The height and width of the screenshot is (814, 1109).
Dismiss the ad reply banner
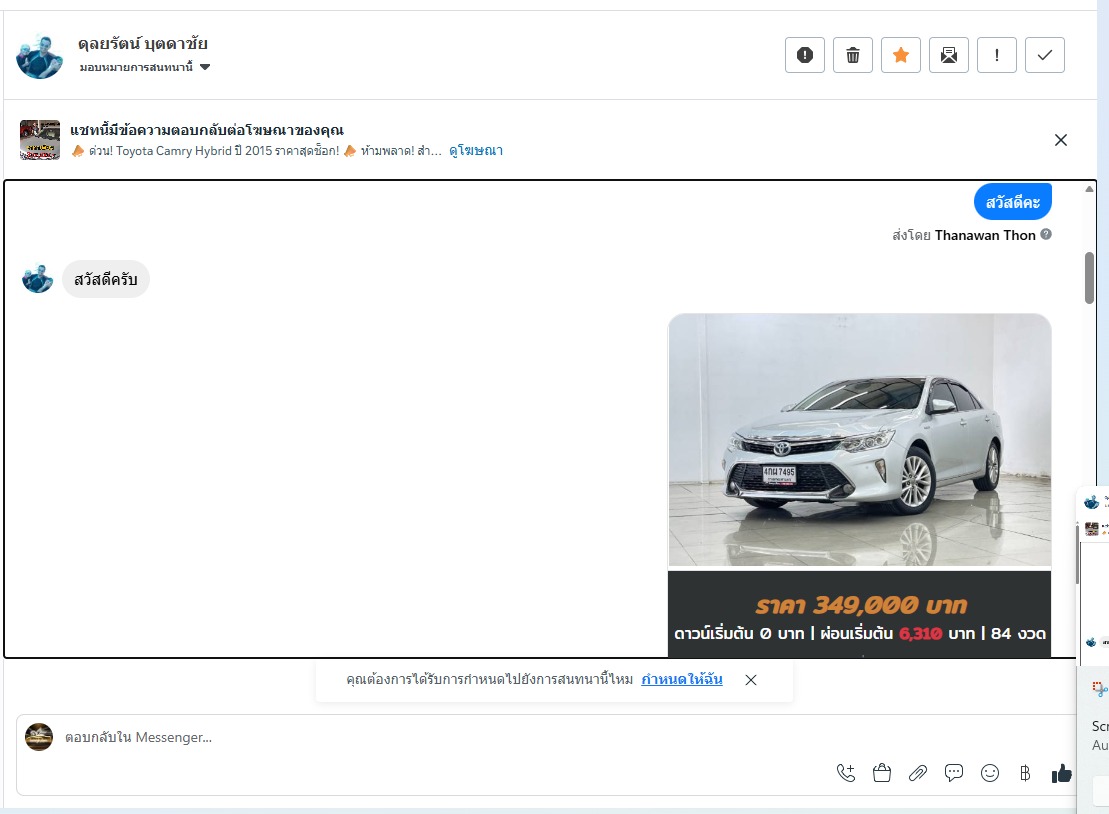pyautogui.click(x=1061, y=140)
